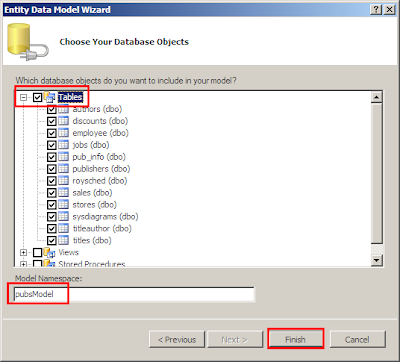
Task: Click the publishers table icon
Action: pos(64,169)
